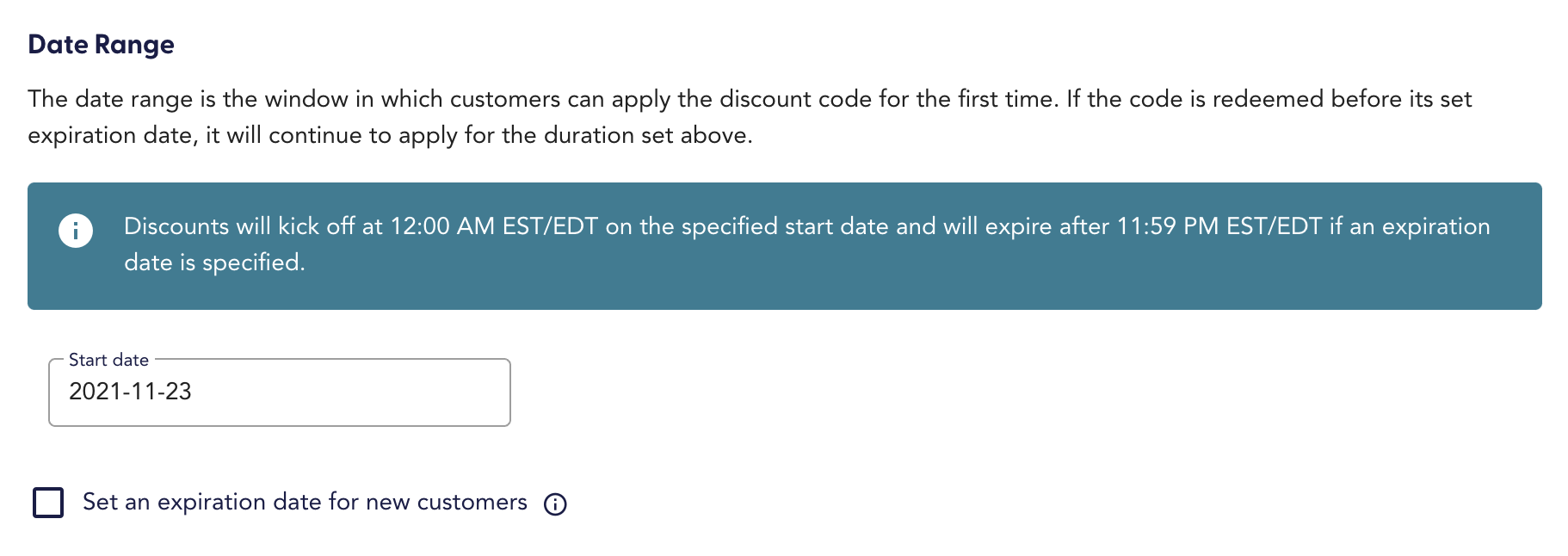Click the Start date label
The height and width of the screenshot is (556, 1568).
[x=108, y=360]
